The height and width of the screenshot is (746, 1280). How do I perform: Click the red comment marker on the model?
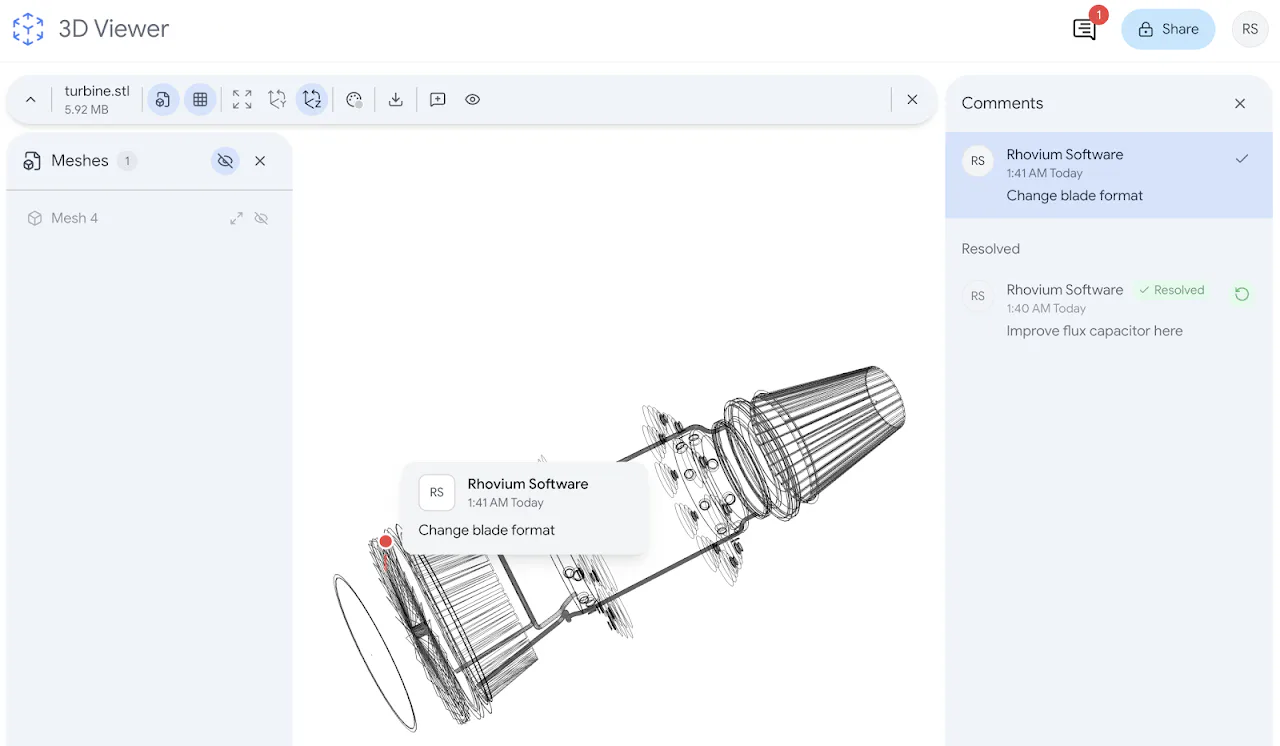386,542
